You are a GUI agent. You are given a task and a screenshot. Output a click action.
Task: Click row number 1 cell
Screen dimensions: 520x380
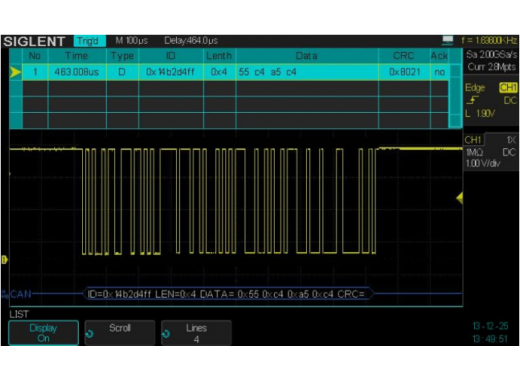[x=35, y=72]
